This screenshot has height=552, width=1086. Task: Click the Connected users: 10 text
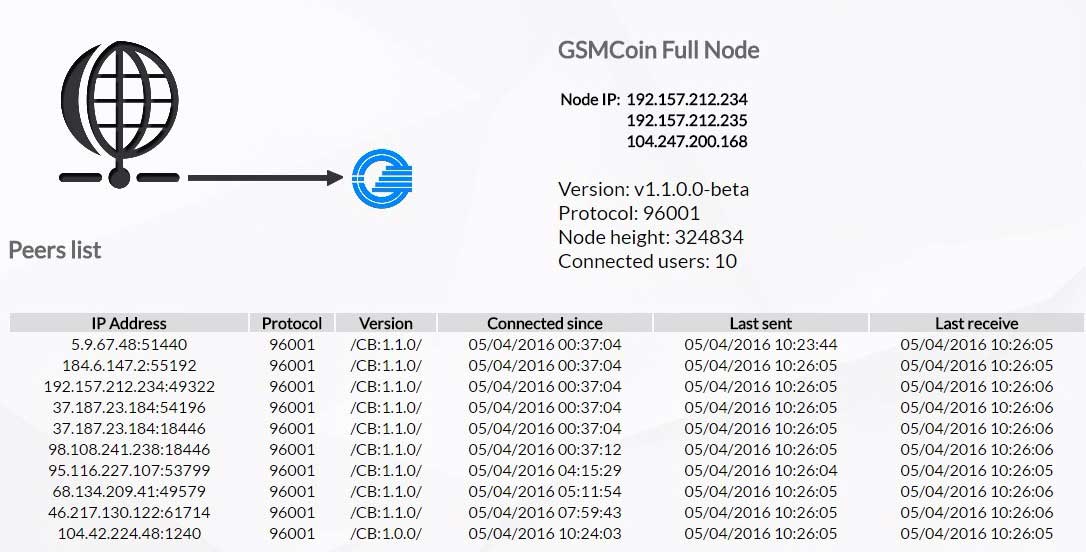coord(648,261)
